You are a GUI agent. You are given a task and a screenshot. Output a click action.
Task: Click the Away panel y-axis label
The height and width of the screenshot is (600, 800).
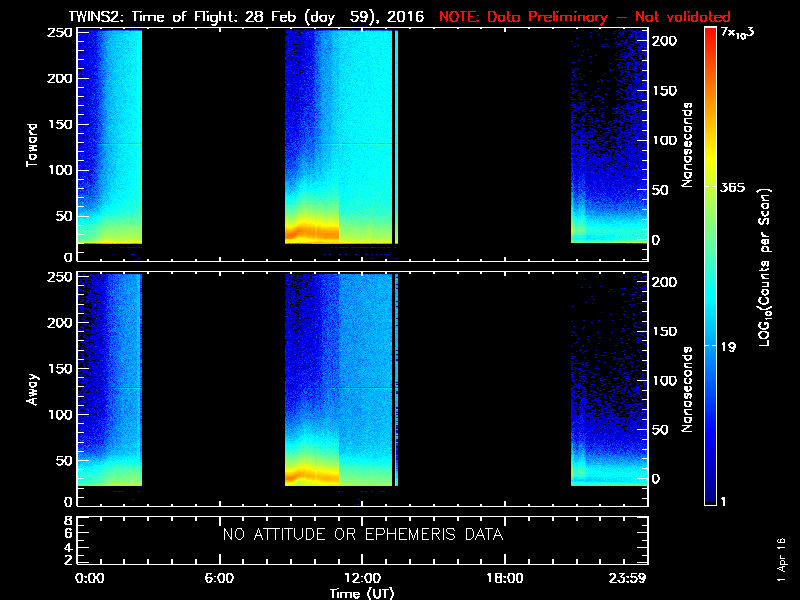pyautogui.click(x=32, y=388)
